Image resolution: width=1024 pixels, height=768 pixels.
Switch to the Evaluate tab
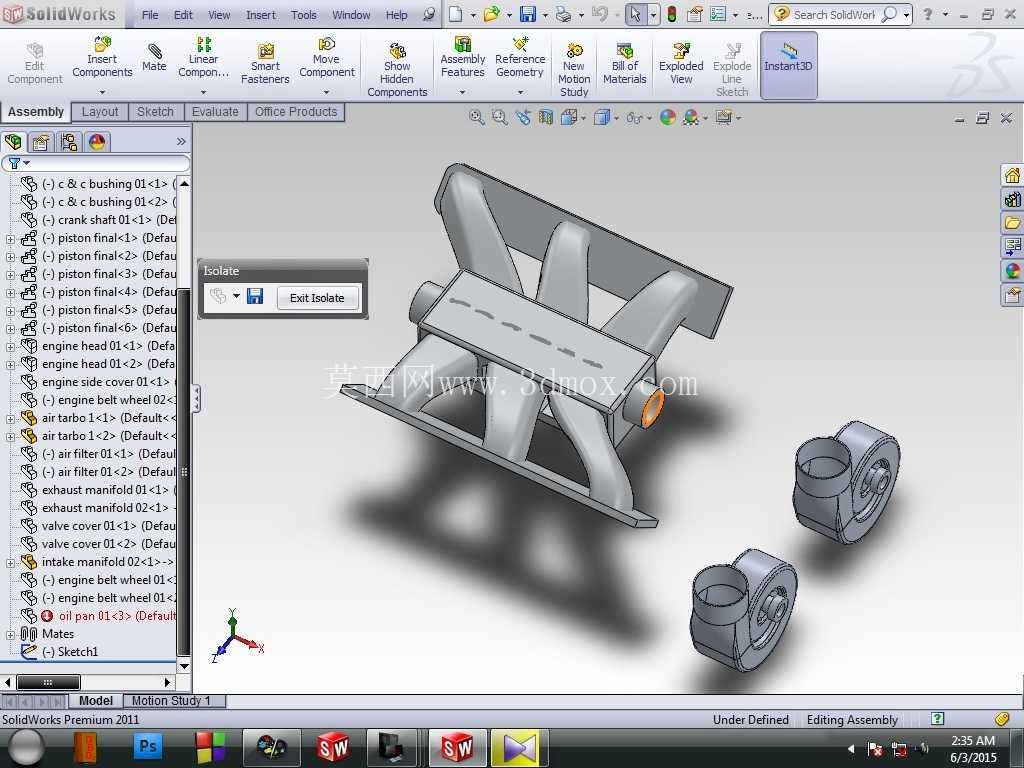tap(215, 112)
